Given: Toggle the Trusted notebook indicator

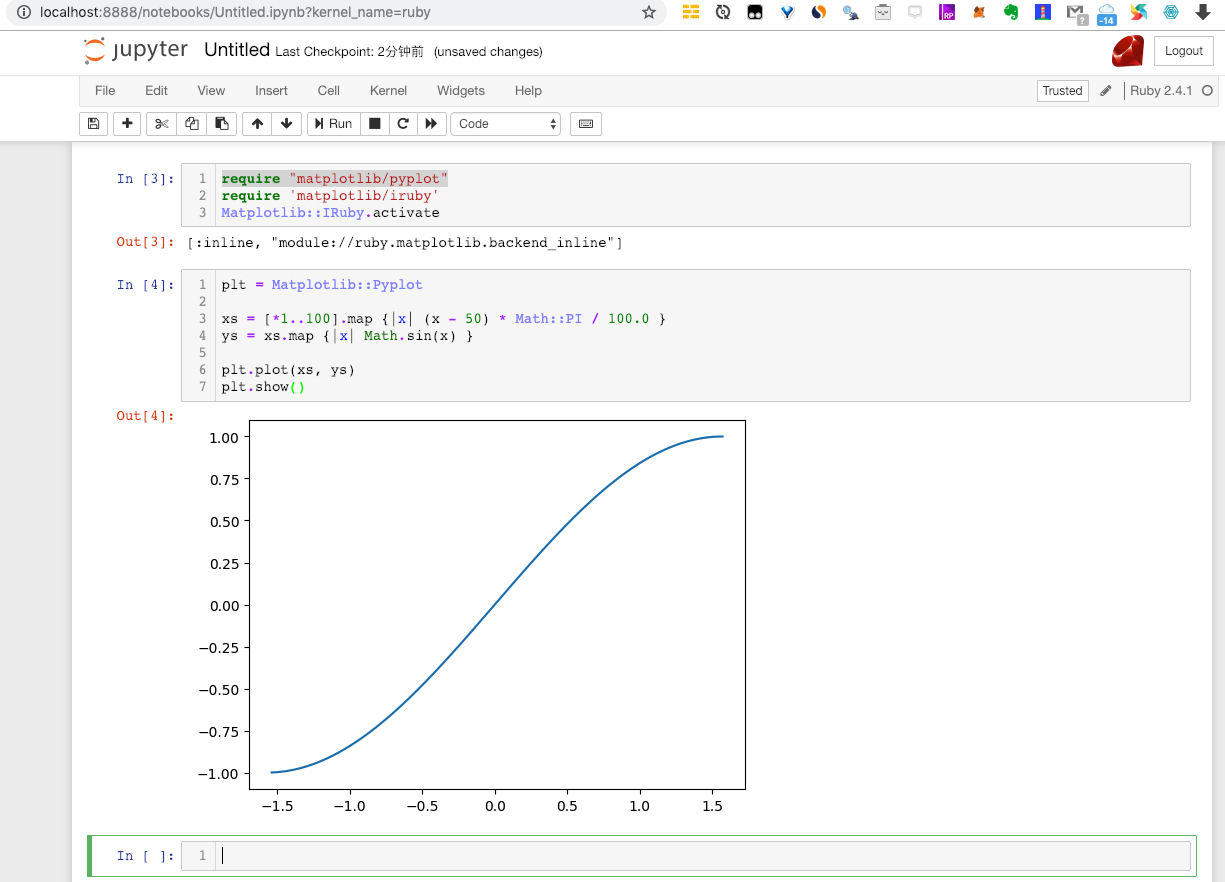Looking at the screenshot, I should (1062, 91).
